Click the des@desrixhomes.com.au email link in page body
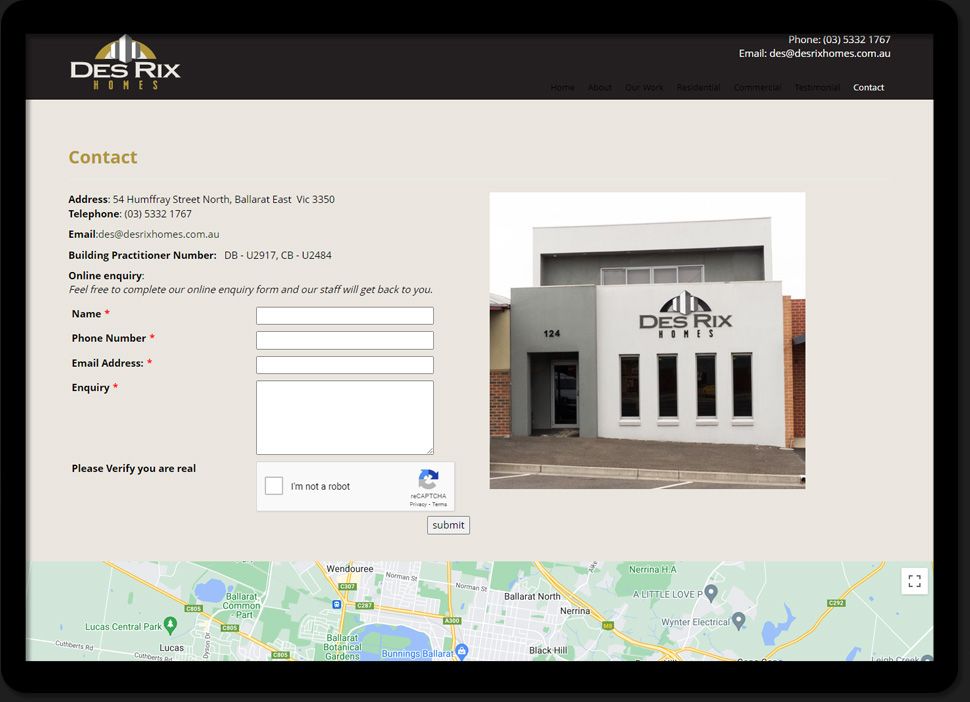Screen dimensions: 970x702 pos(158,234)
